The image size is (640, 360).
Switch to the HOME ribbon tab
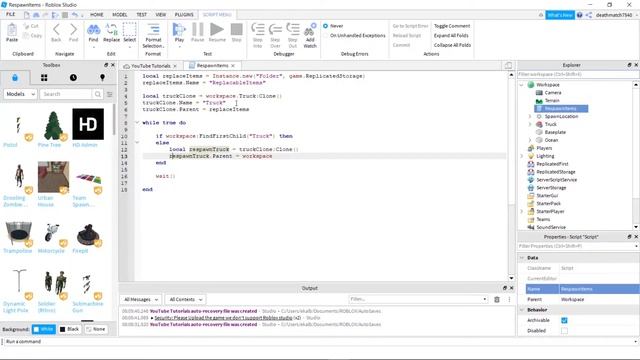coord(97,14)
